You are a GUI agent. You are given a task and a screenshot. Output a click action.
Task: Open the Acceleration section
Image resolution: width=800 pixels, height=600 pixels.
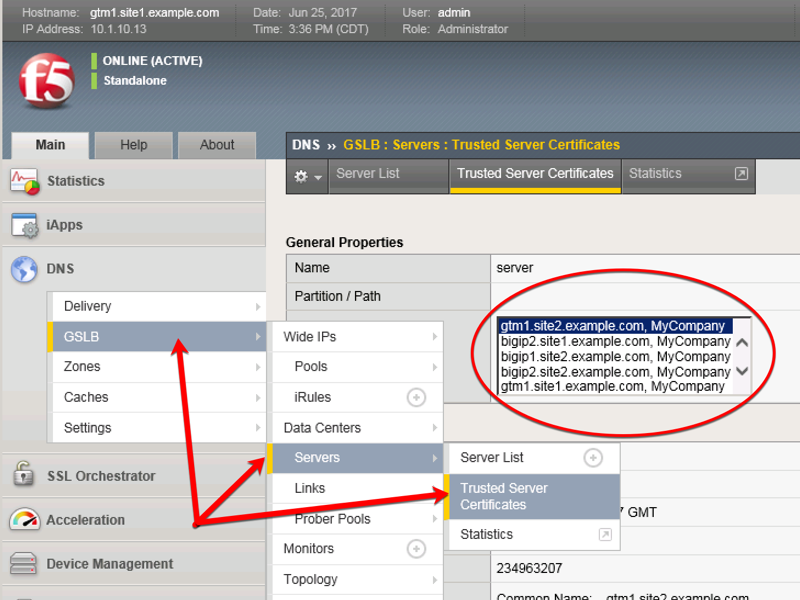coord(134,520)
